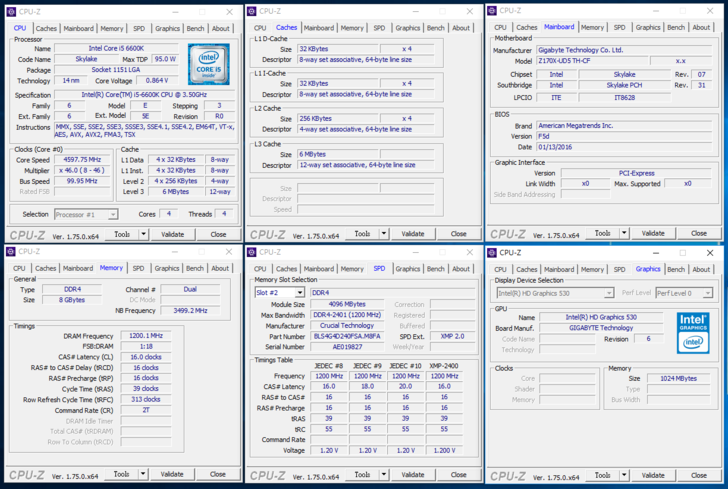
Task: Open the Intel HD Graphics 530 device dropdown
Action: click(x=554, y=293)
